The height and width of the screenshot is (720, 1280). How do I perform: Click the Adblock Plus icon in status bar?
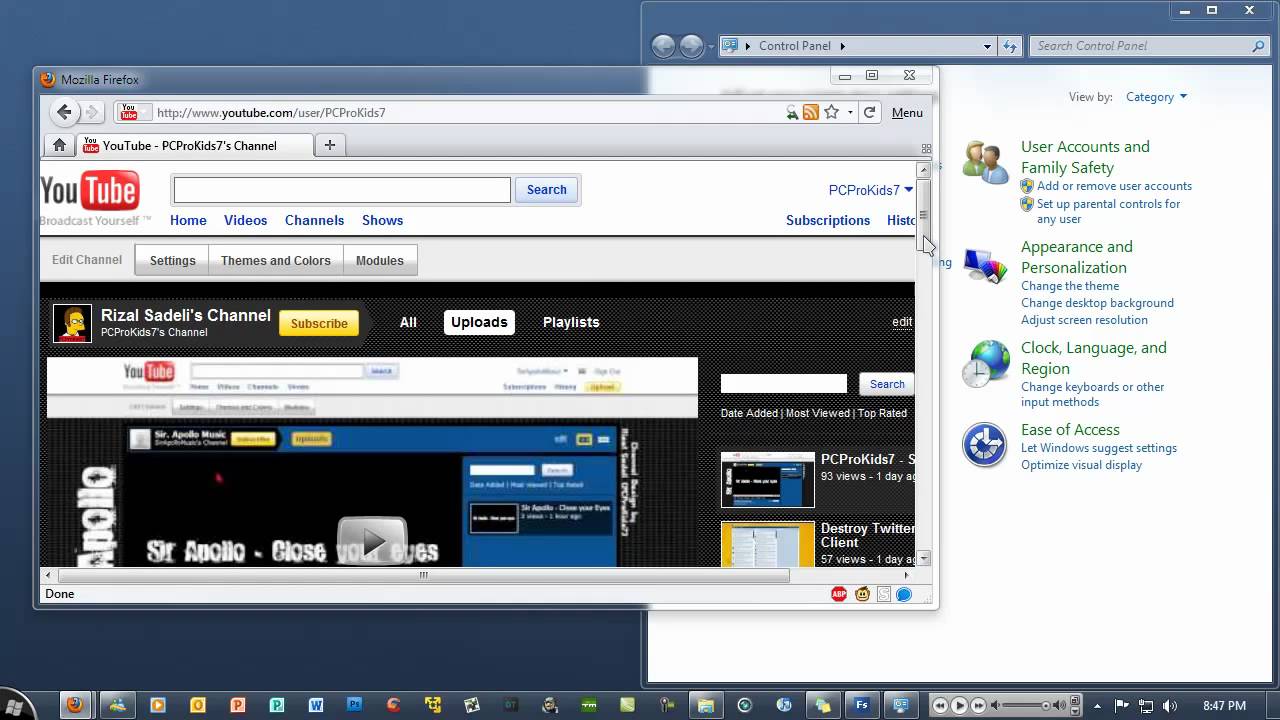[839, 594]
